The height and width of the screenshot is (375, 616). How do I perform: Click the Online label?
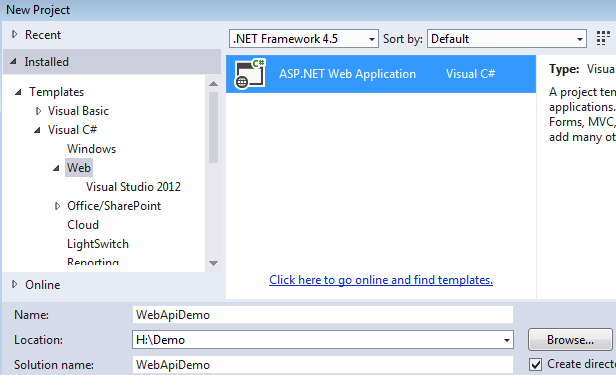pos(42,285)
